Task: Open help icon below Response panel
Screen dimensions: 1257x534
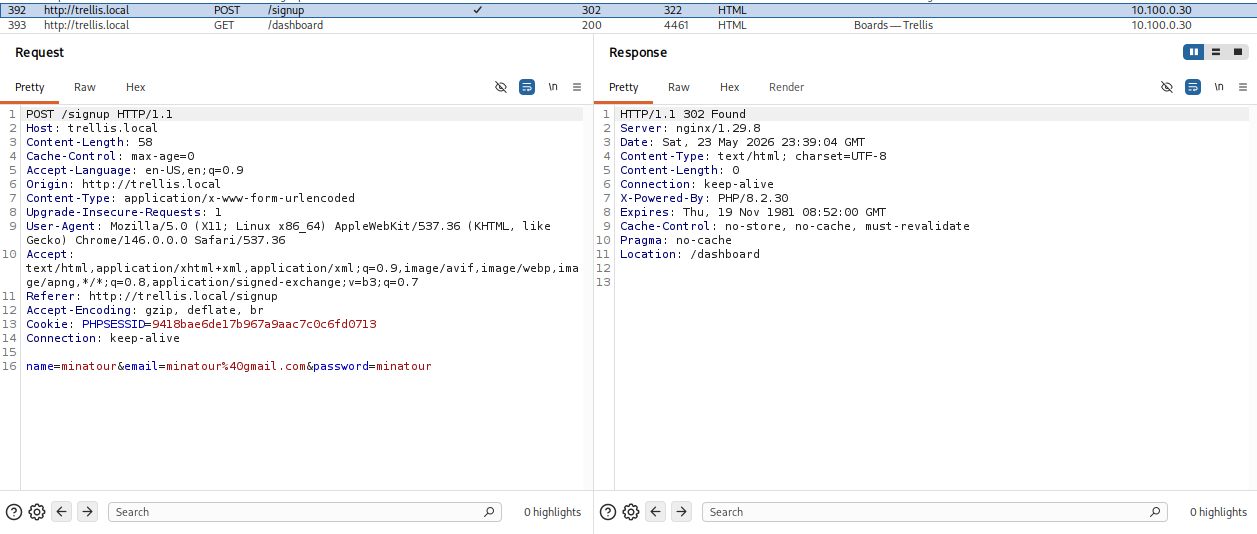Action: [608, 512]
